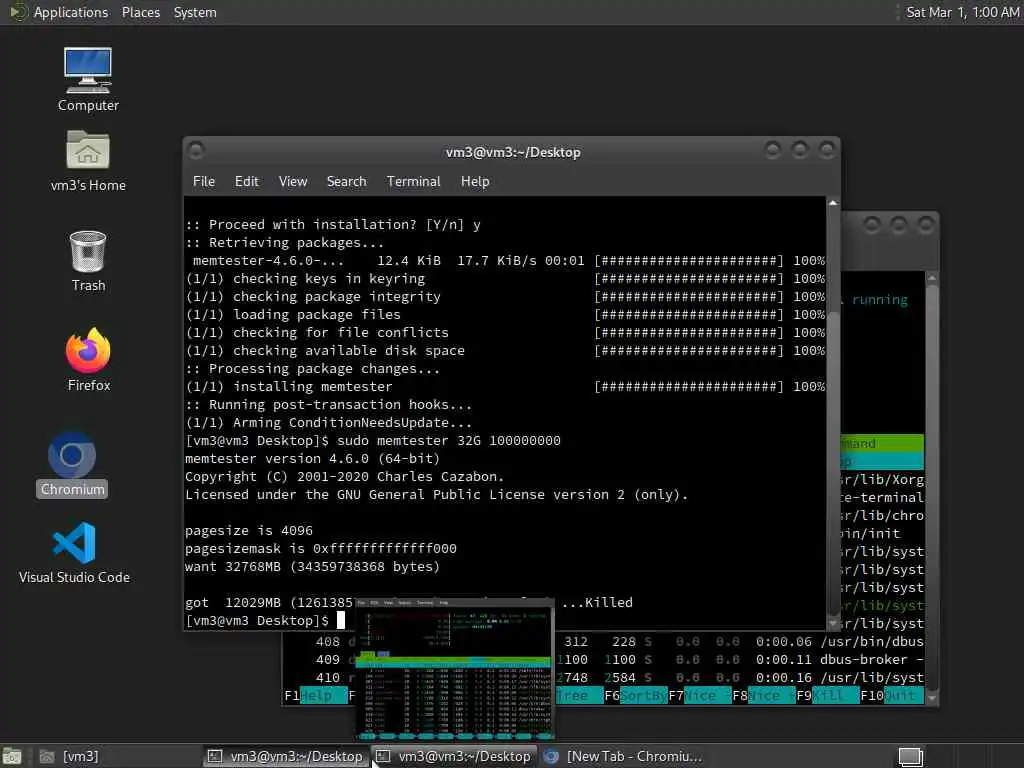
Task: Click F10 Quit in htop function bar
Action: coord(891,696)
